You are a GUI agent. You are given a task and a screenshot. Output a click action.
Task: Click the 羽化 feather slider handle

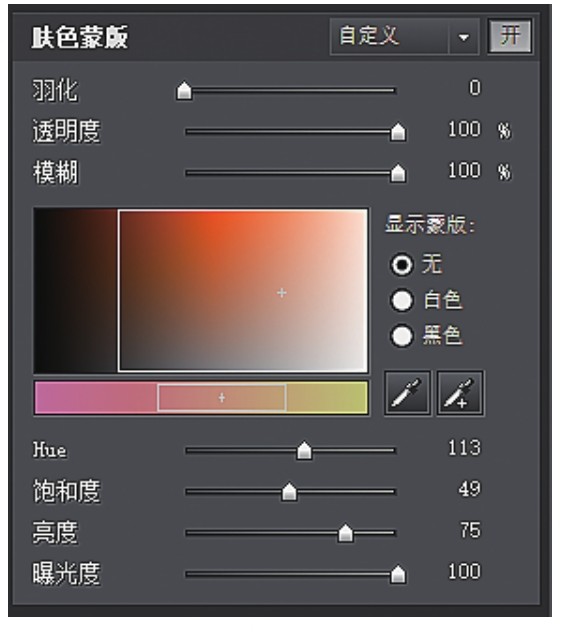pos(184,90)
